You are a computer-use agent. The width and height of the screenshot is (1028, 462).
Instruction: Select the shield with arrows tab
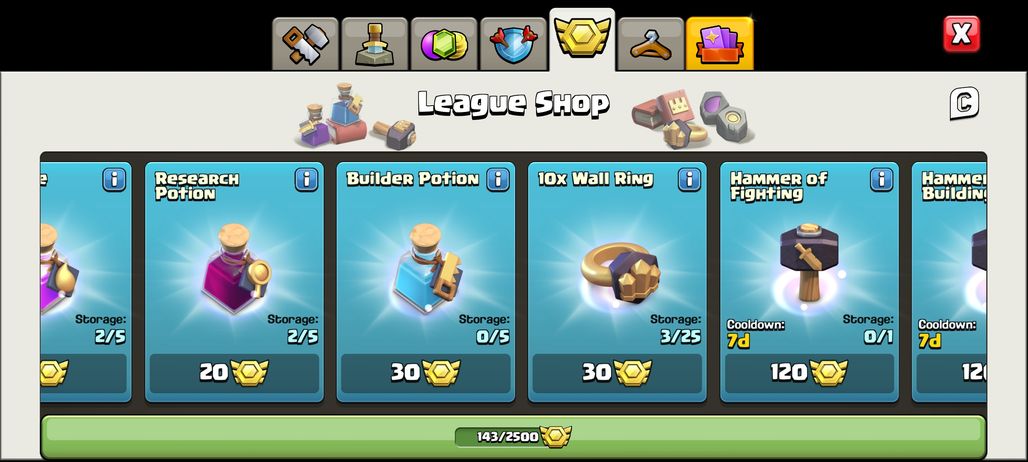tap(513, 45)
